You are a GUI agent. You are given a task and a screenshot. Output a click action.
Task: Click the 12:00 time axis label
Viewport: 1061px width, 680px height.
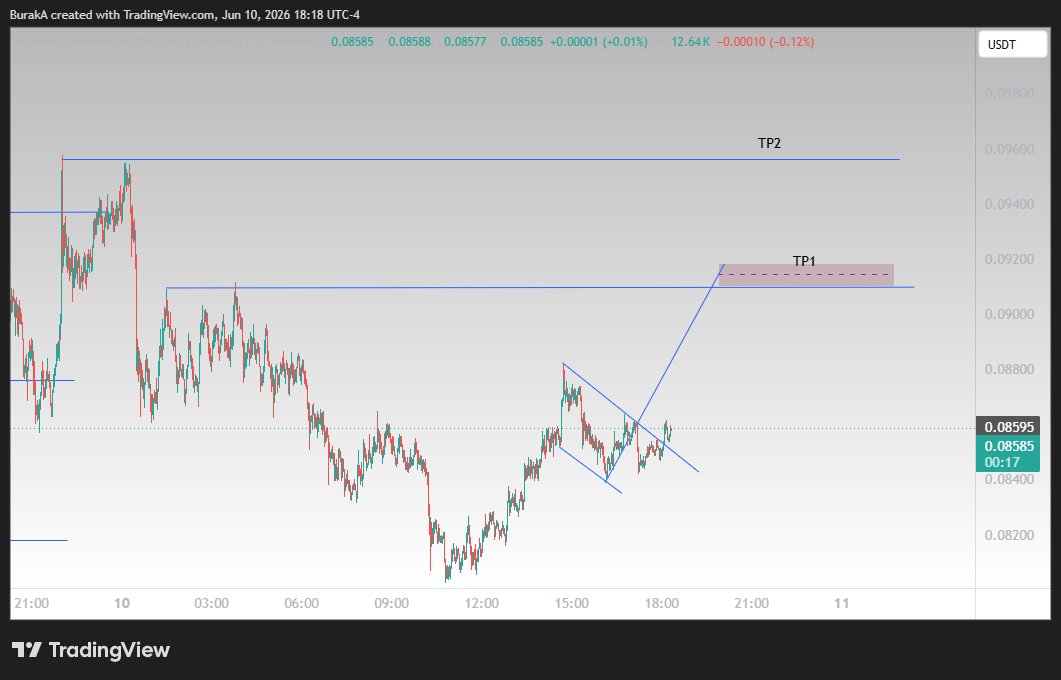(482, 603)
